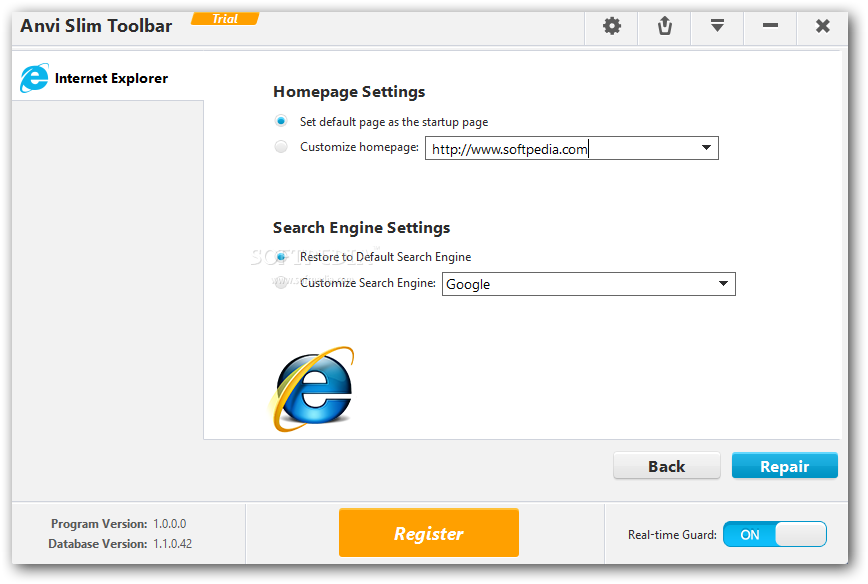This screenshot has width=868, height=584.
Task: Select the 'Customize homepage' radio button
Action: coord(281,147)
